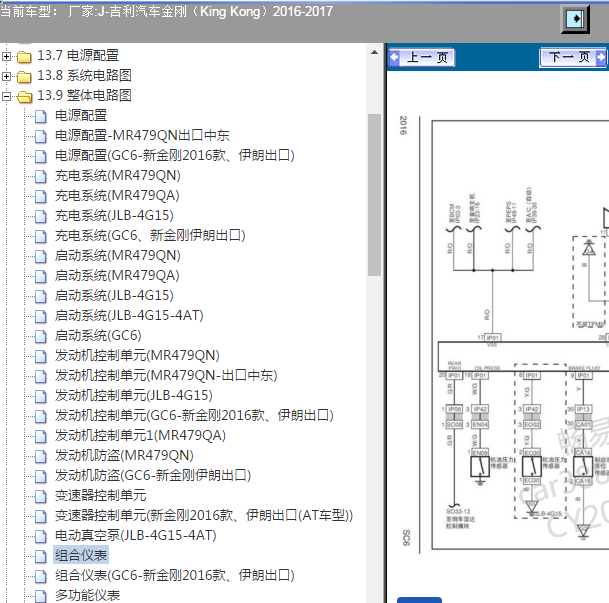Open folder icon of 13.8 系统电路图

pos(24,76)
